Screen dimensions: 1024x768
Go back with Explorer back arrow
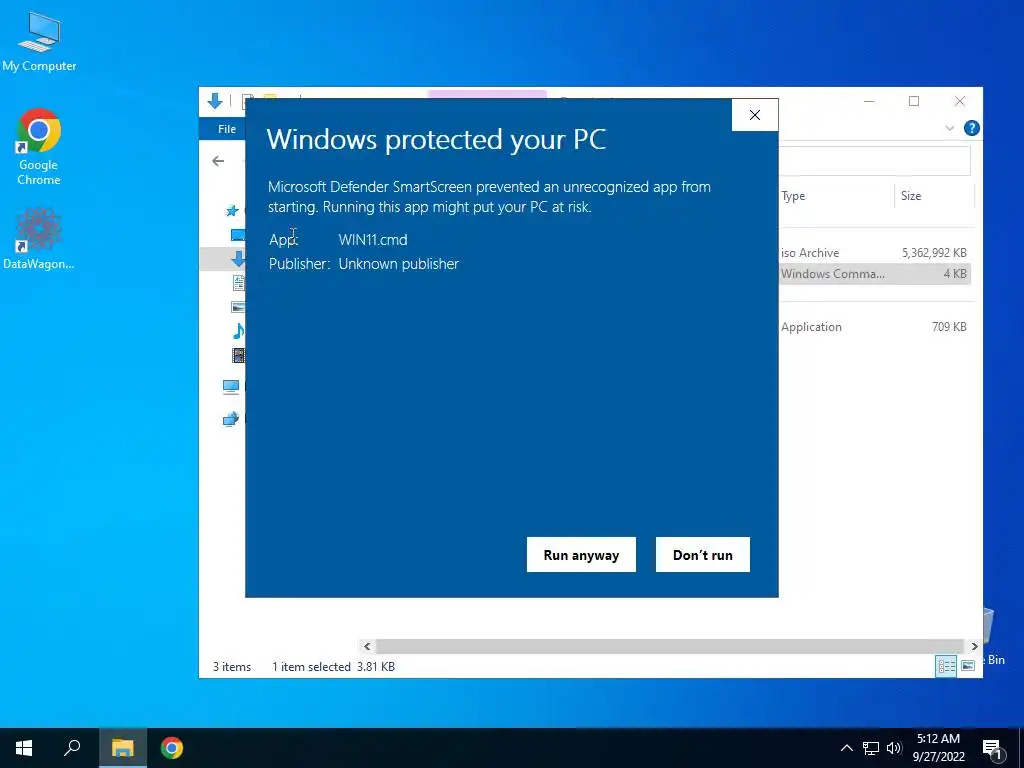coord(218,161)
